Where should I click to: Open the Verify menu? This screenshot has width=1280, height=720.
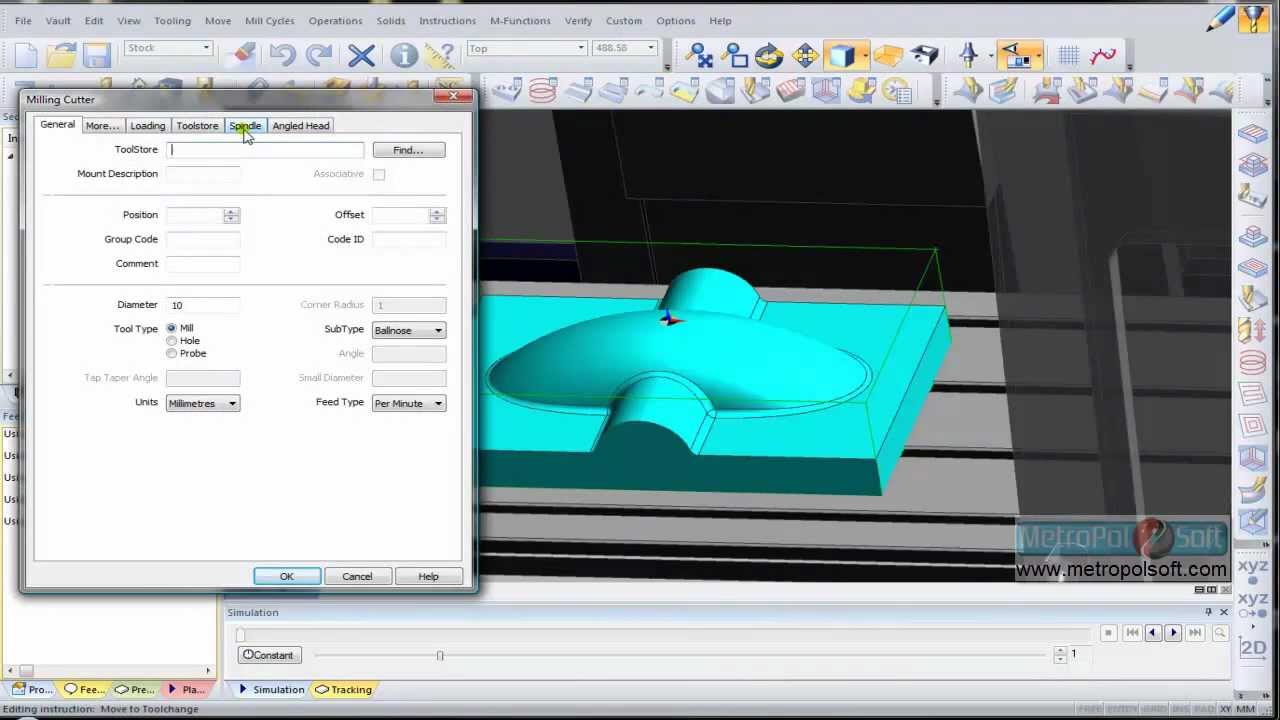(x=578, y=20)
